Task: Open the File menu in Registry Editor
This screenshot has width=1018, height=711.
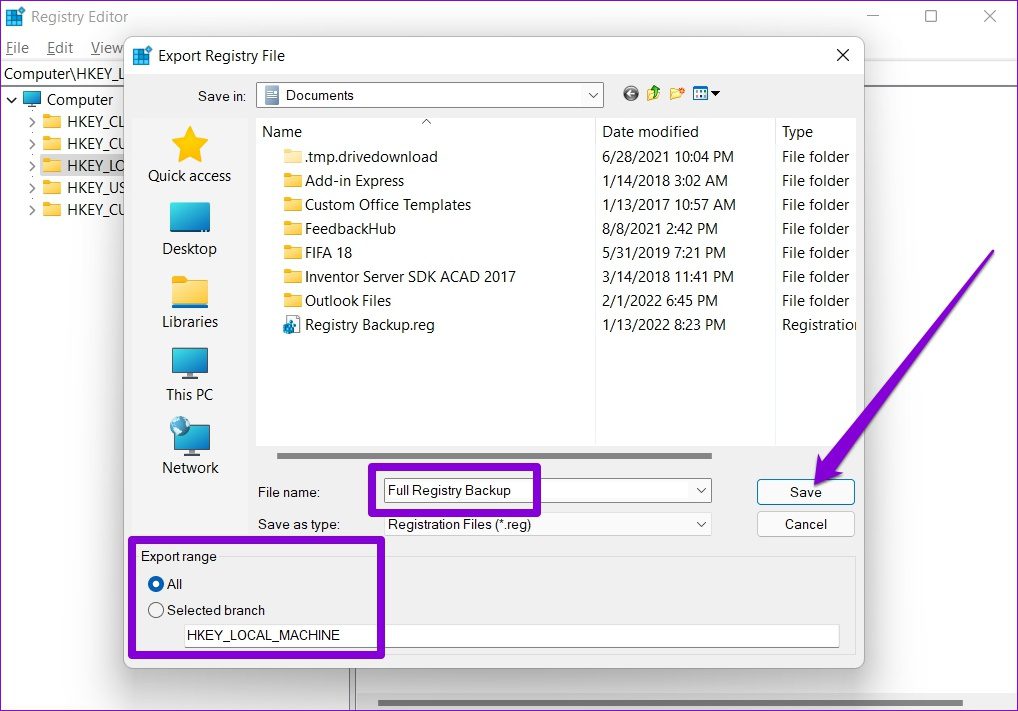Action: [17, 47]
